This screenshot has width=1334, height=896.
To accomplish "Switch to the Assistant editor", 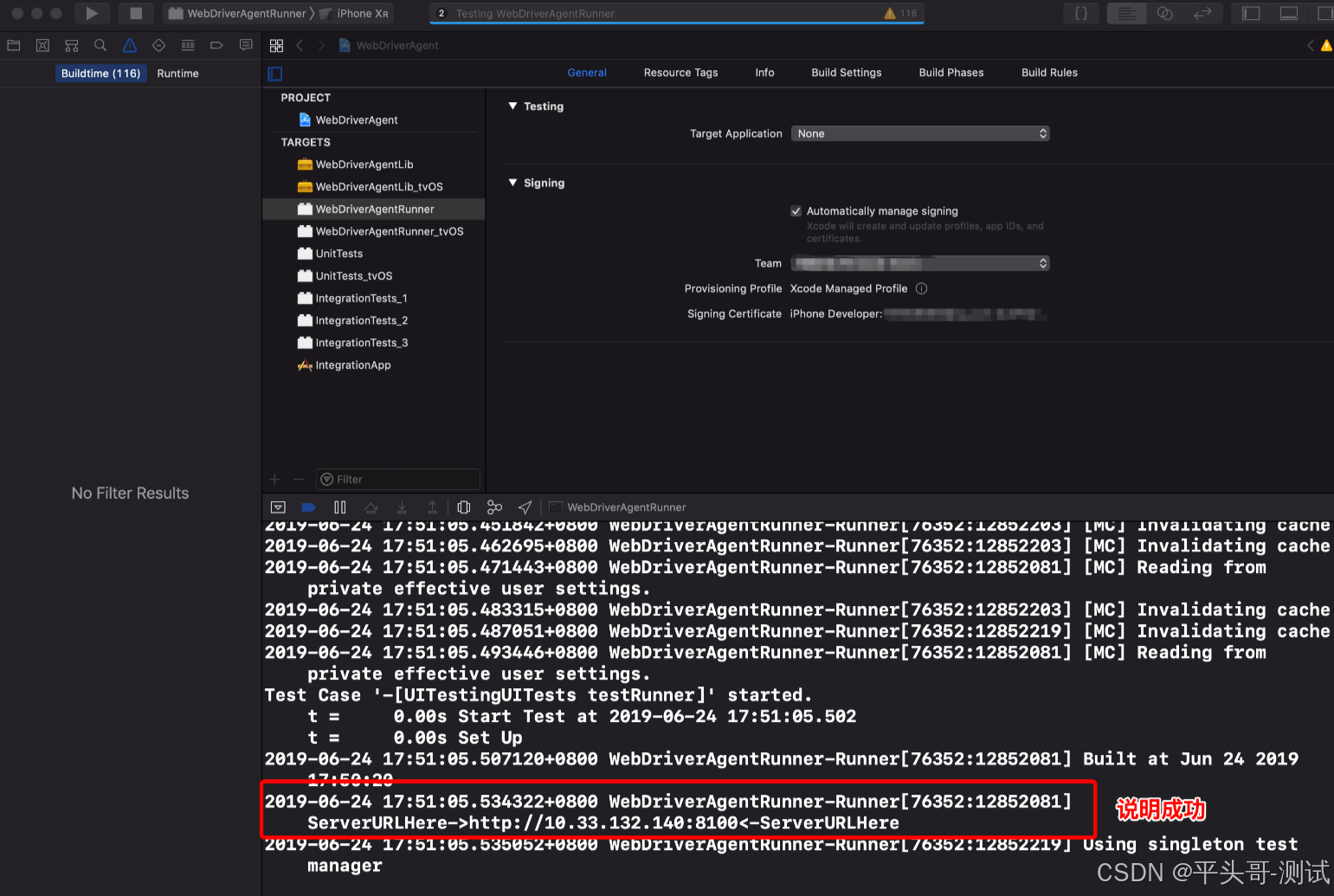I will pos(1164,13).
